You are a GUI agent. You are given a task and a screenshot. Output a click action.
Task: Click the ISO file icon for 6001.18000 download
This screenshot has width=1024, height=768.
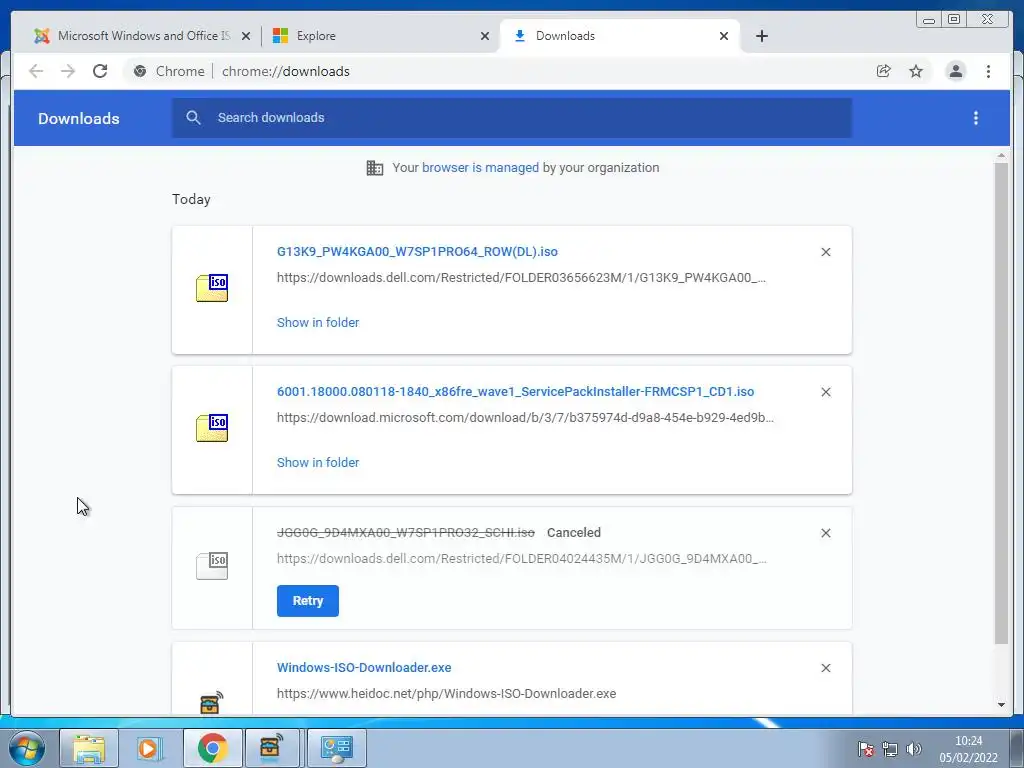pos(212,428)
